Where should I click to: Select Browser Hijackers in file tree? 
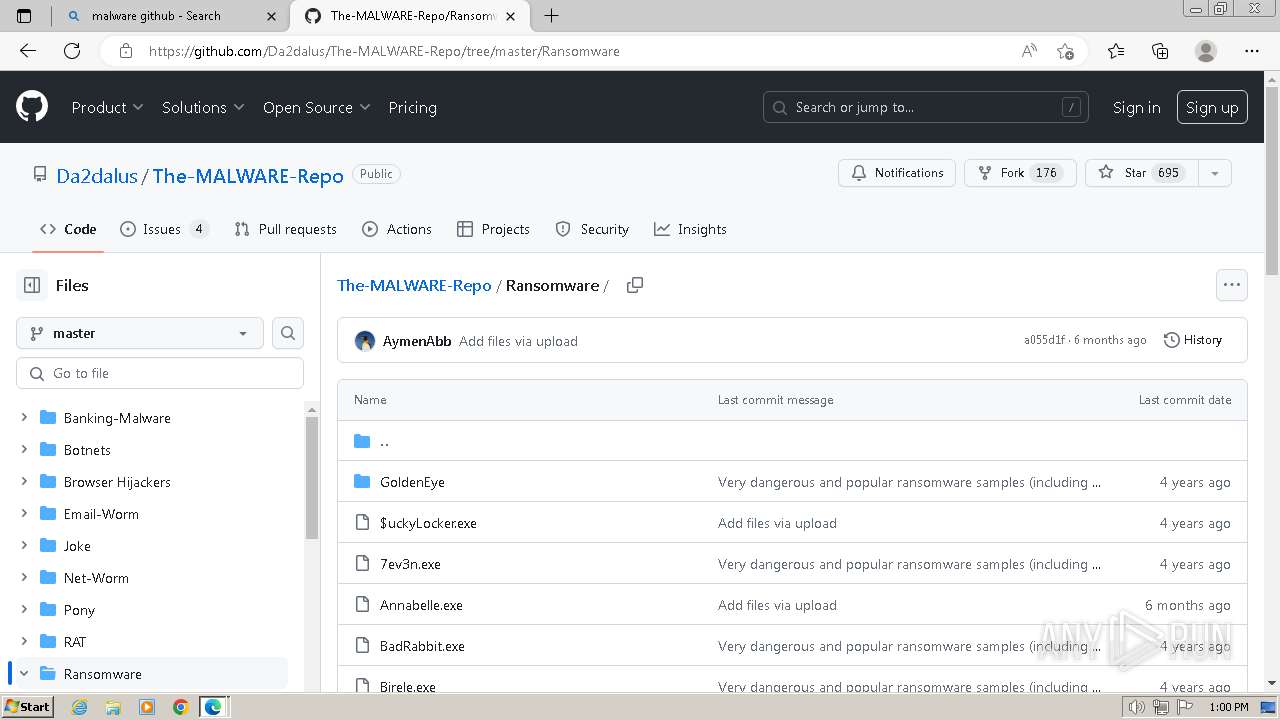coord(117,482)
